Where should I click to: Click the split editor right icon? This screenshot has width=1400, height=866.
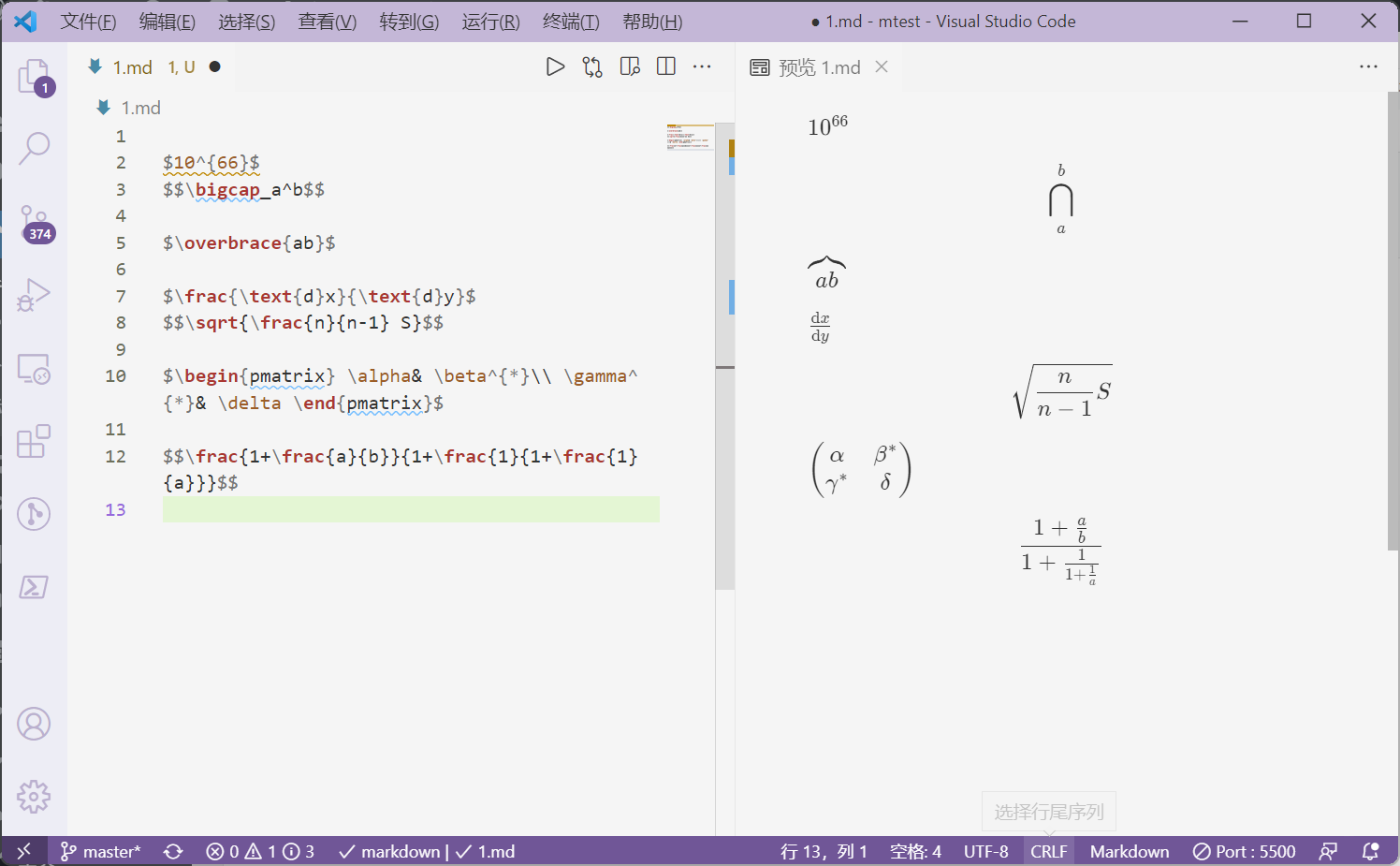pos(666,66)
